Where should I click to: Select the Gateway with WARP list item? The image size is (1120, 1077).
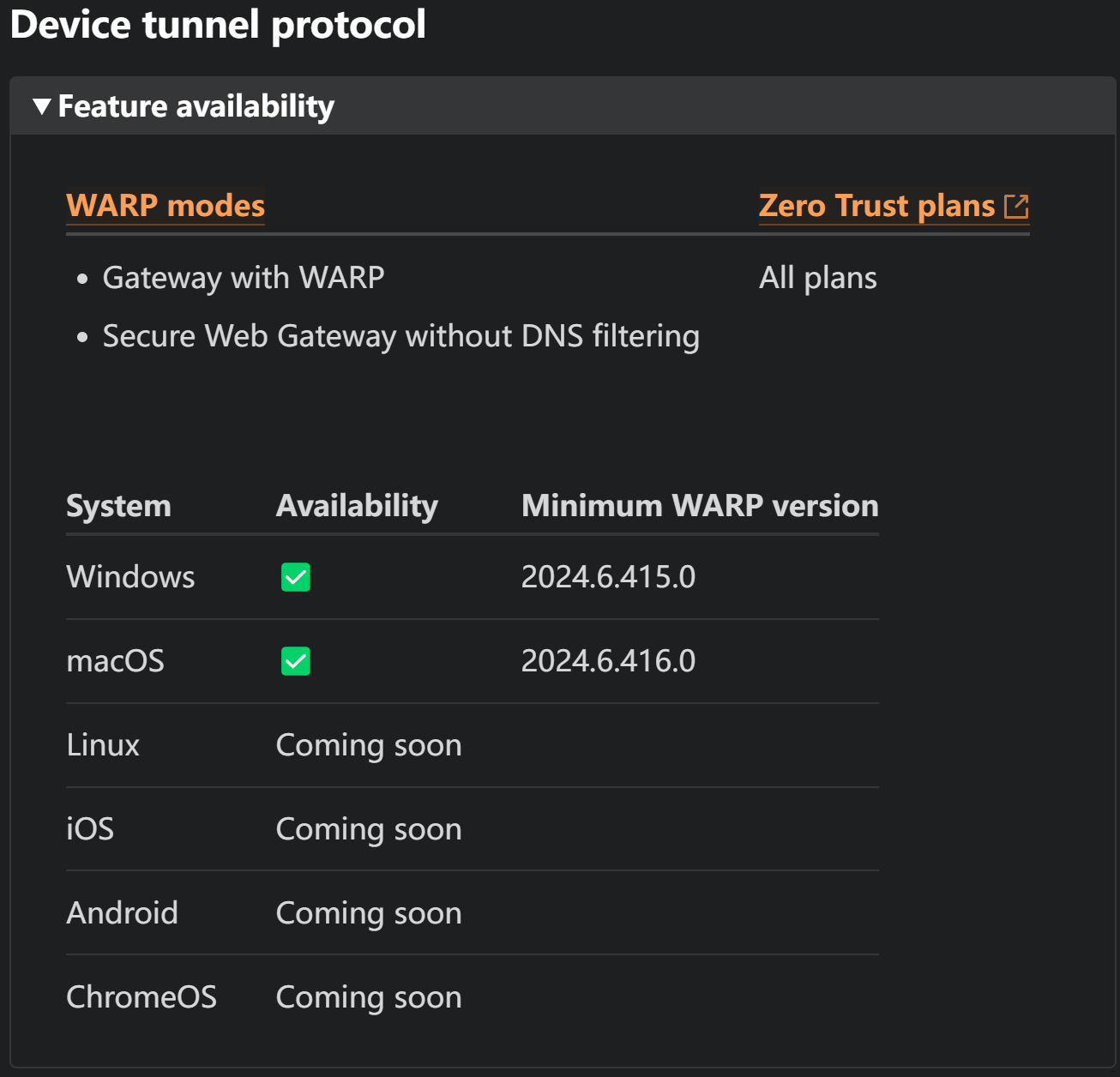[244, 278]
